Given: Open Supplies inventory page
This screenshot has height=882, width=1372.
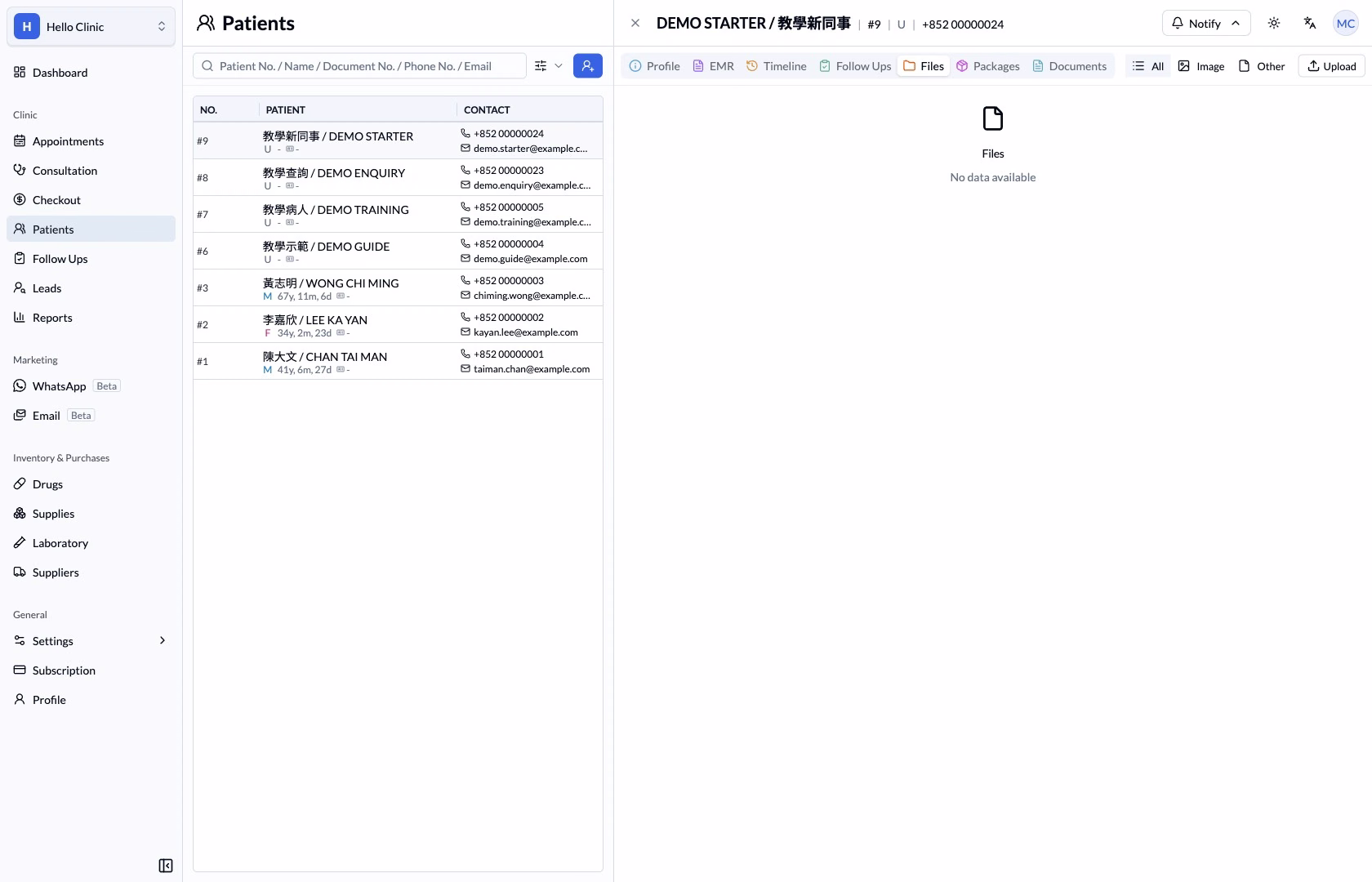Looking at the screenshot, I should tap(91, 514).
